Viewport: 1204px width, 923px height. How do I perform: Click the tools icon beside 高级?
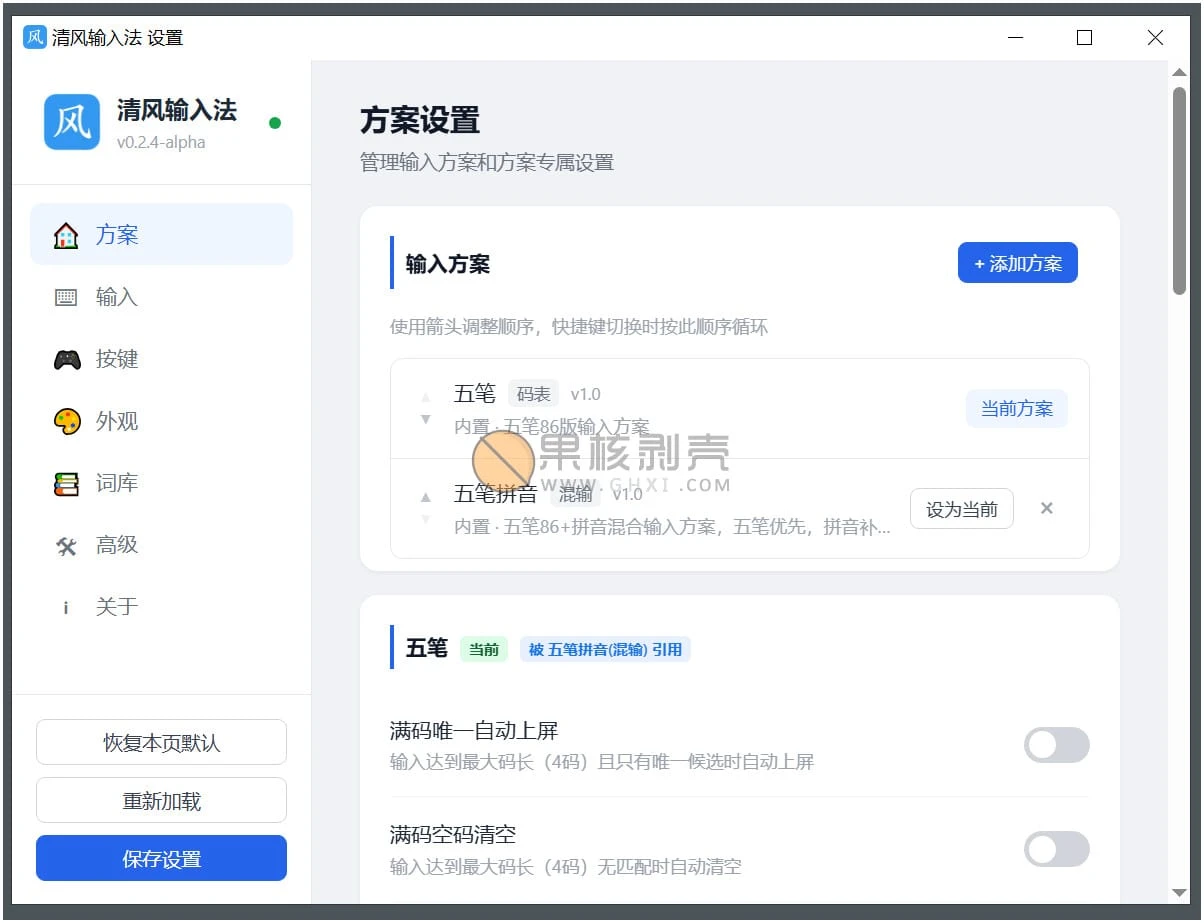click(66, 546)
